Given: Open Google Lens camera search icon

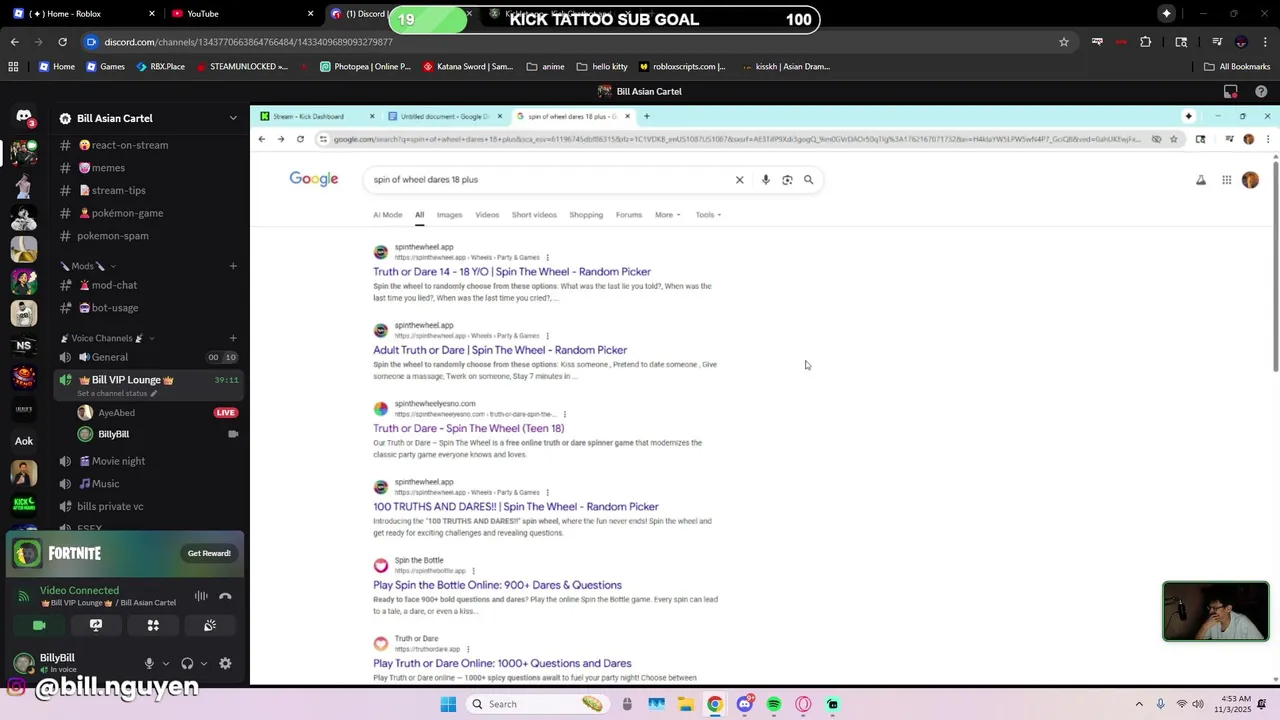Looking at the screenshot, I should pyautogui.click(x=787, y=180).
